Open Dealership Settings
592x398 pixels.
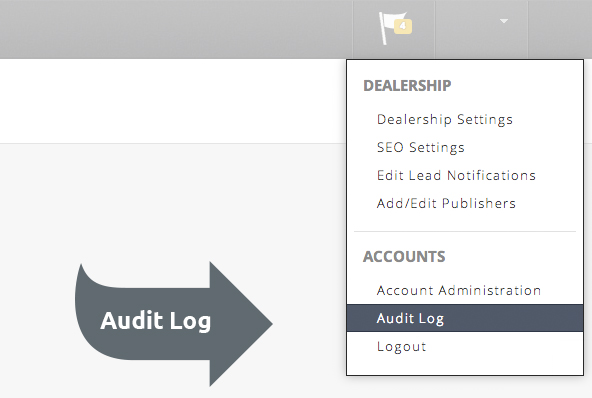(x=445, y=119)
